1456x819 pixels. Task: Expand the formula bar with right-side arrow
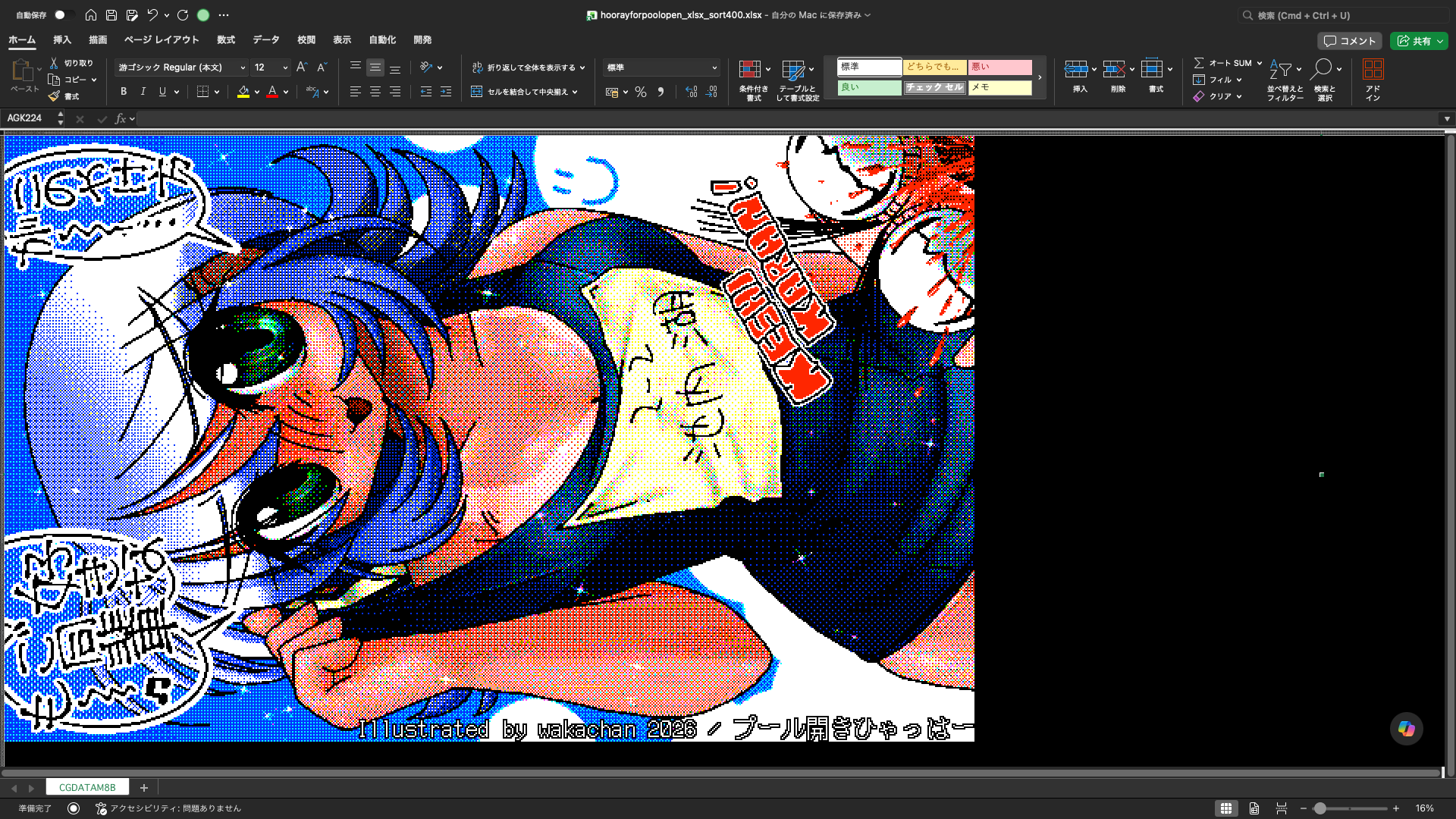1447,118
